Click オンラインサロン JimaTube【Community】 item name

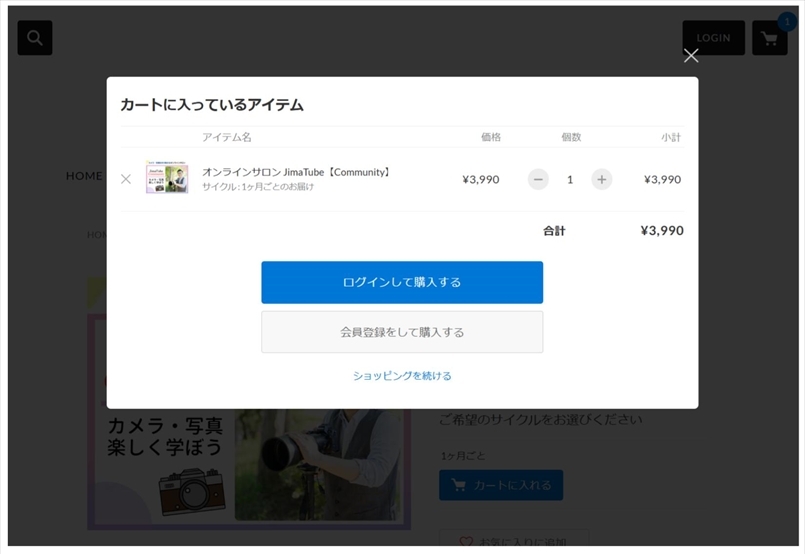pos(297,172)
